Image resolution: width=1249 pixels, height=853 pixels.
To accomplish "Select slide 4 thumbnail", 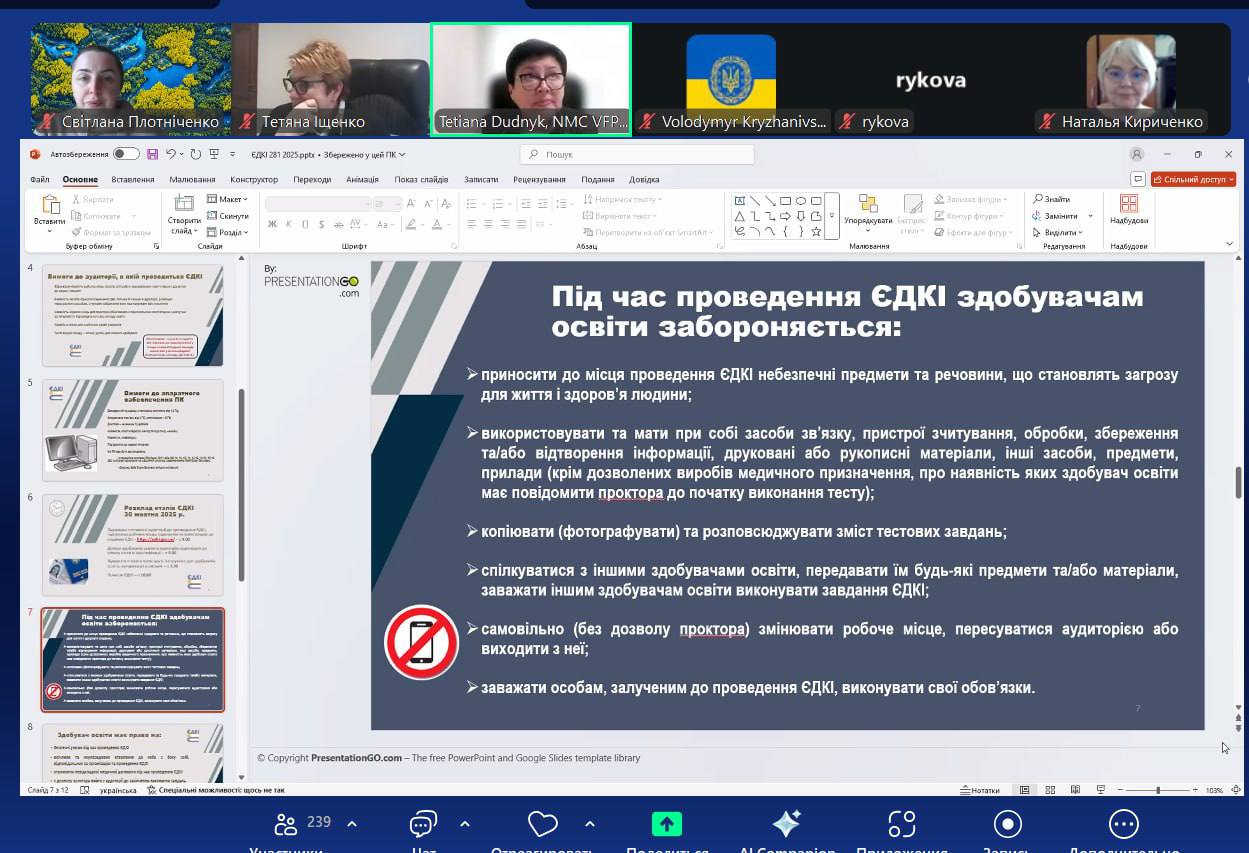I will click(133, 315).
